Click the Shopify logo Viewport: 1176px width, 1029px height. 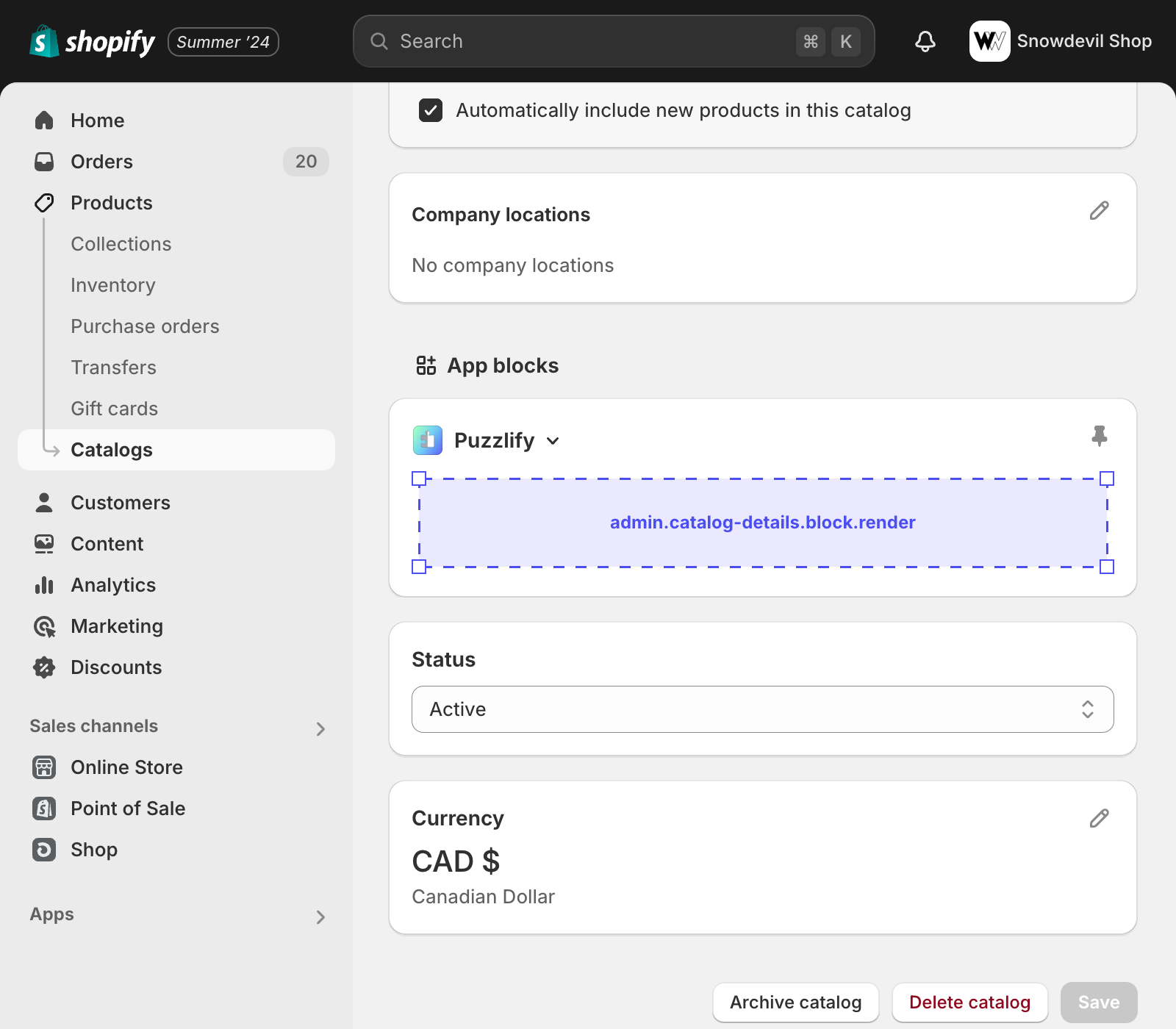click(93, 42)
